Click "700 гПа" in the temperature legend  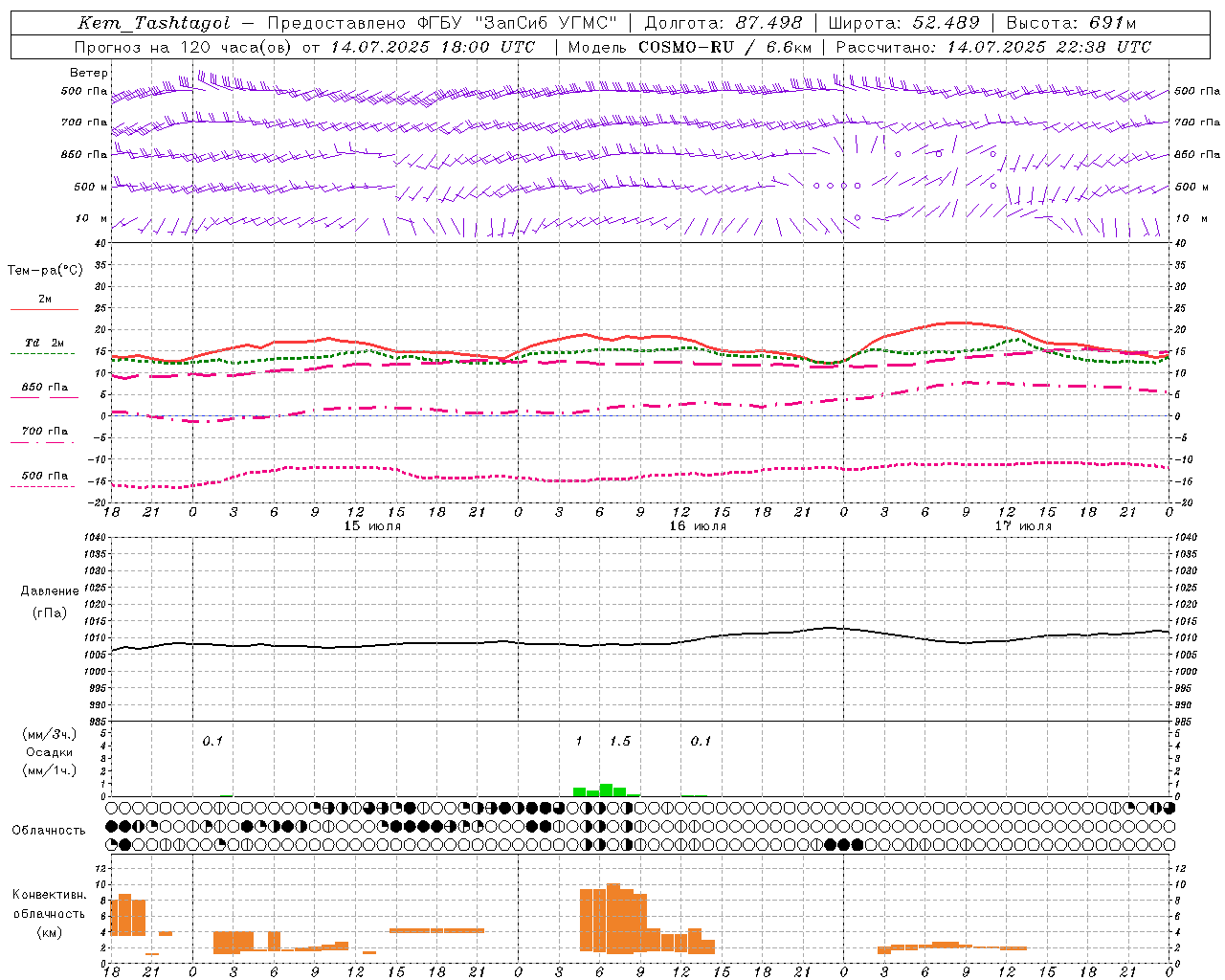pyautogui.click(x=45, y=432)
